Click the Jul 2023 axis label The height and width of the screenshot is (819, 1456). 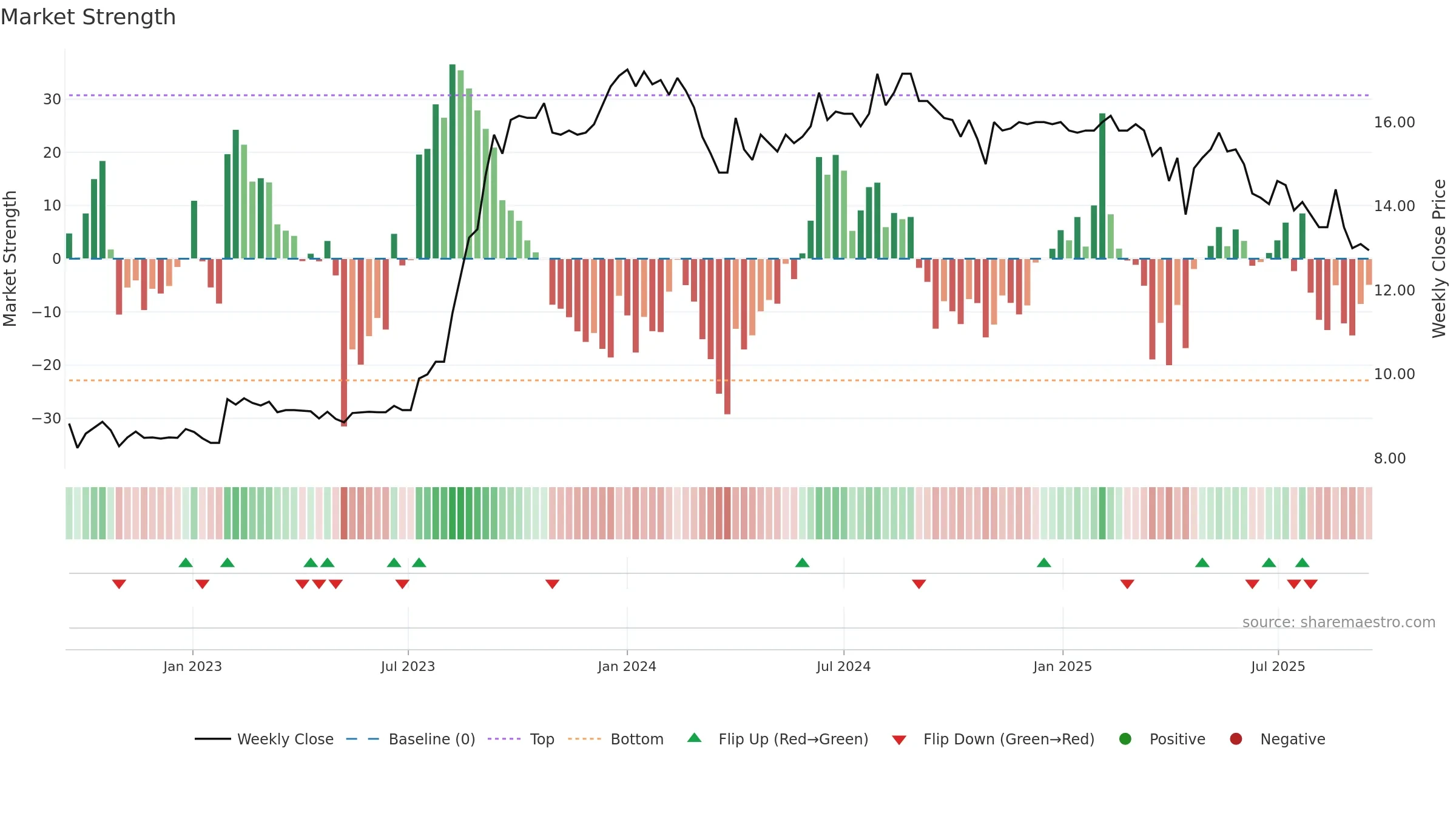tap(408, 666)
